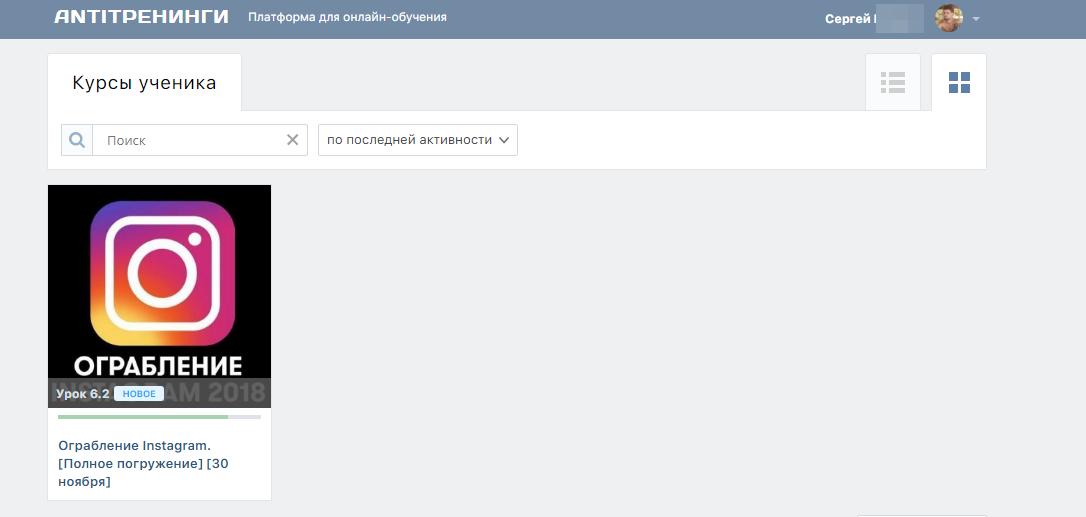1086x517 pixels.
Task: Click 'Платформа для онлайн-обучения' tagline
Action: click(x=347, y=17)
